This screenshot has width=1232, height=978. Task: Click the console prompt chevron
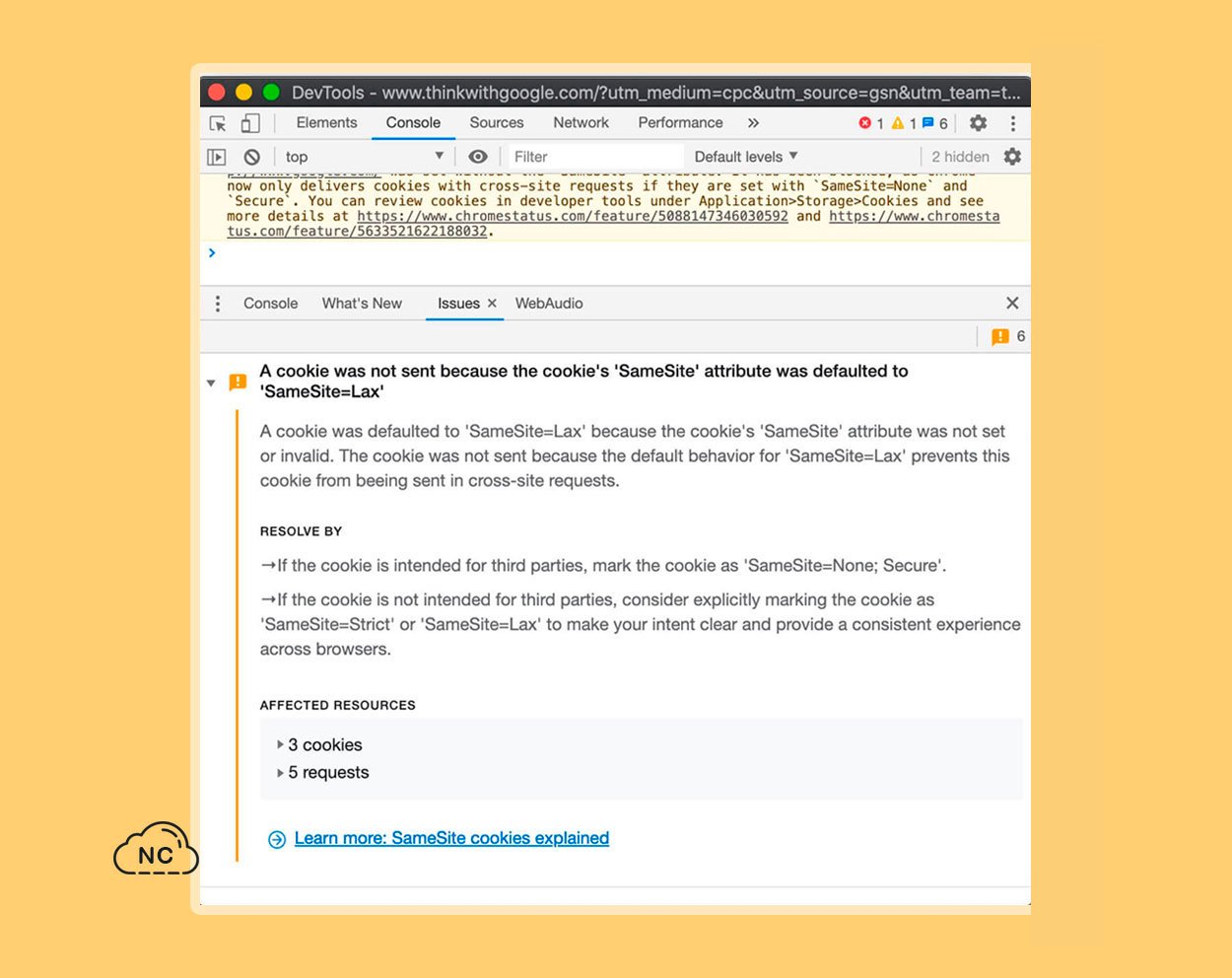tap(212, 253)
